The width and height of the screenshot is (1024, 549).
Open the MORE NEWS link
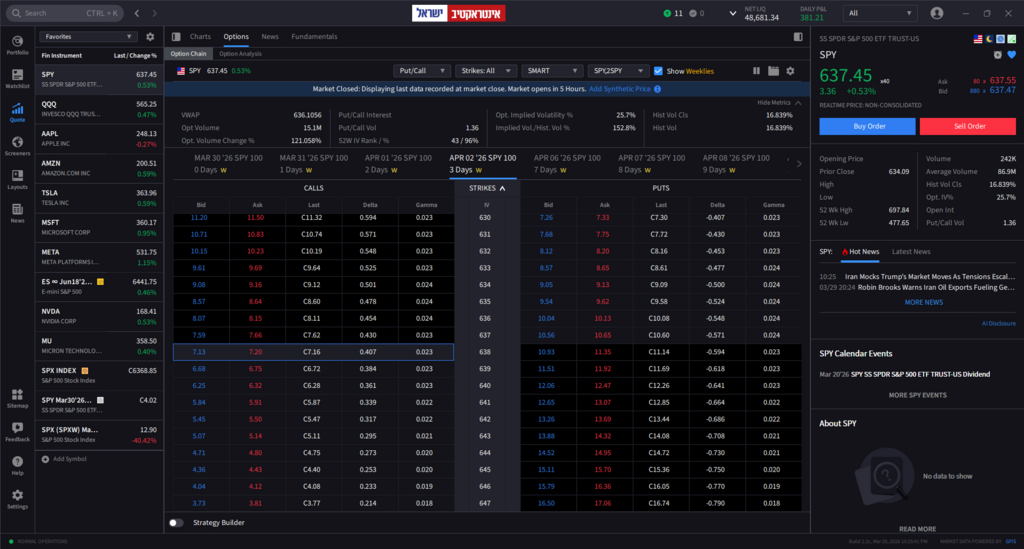[x=923, y=302]
